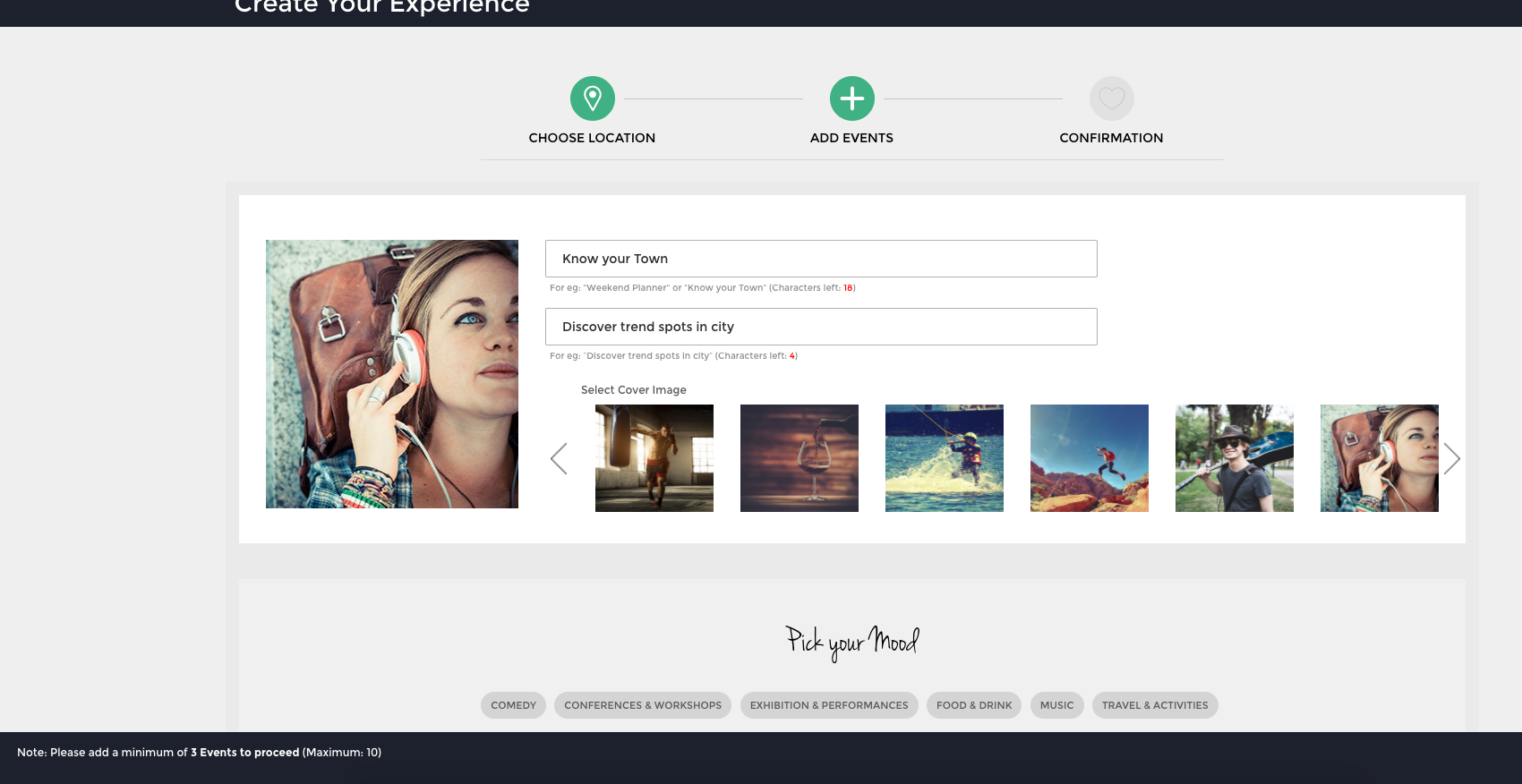Edit the 'Discover trend spots in city' field
The height and width of the screenshot is (784, 1522).
[x=821, y=327]
